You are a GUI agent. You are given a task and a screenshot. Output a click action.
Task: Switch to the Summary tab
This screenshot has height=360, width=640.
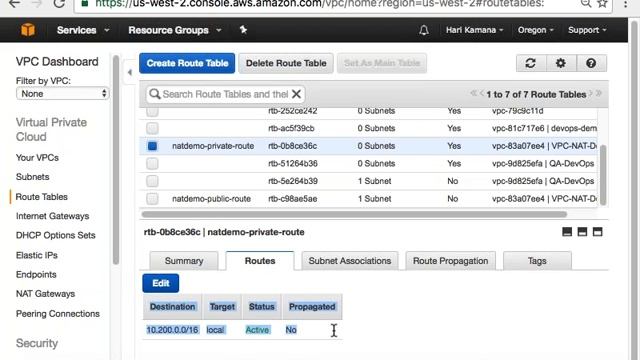pyautogui.click(x=184, y=261)
